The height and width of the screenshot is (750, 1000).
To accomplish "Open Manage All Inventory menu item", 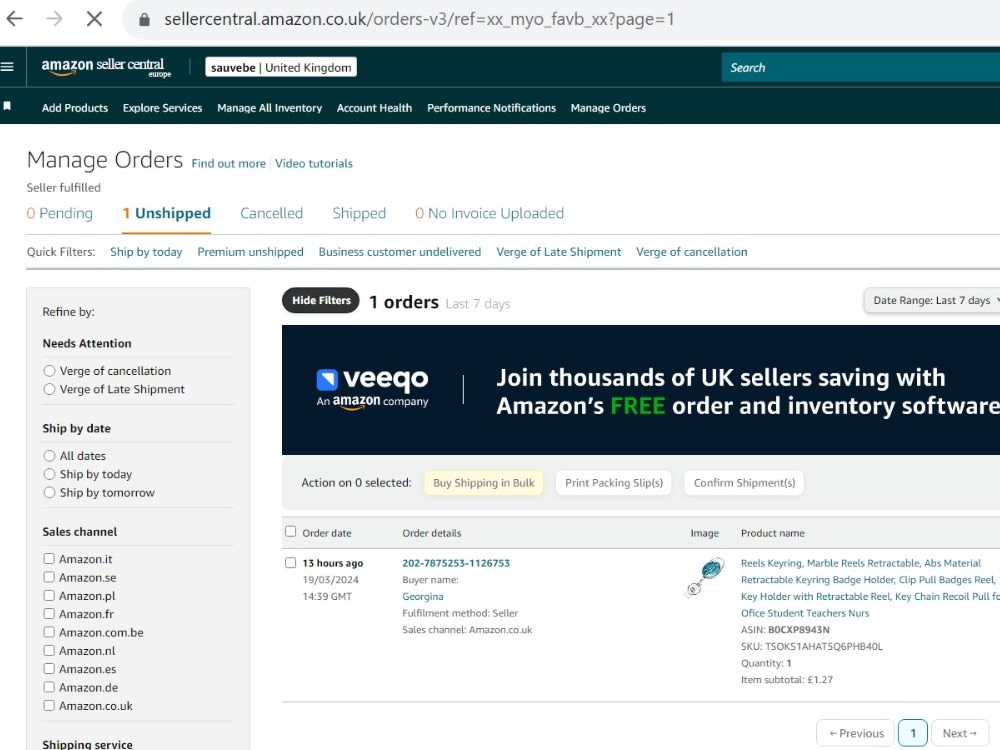I will (269, 108).
